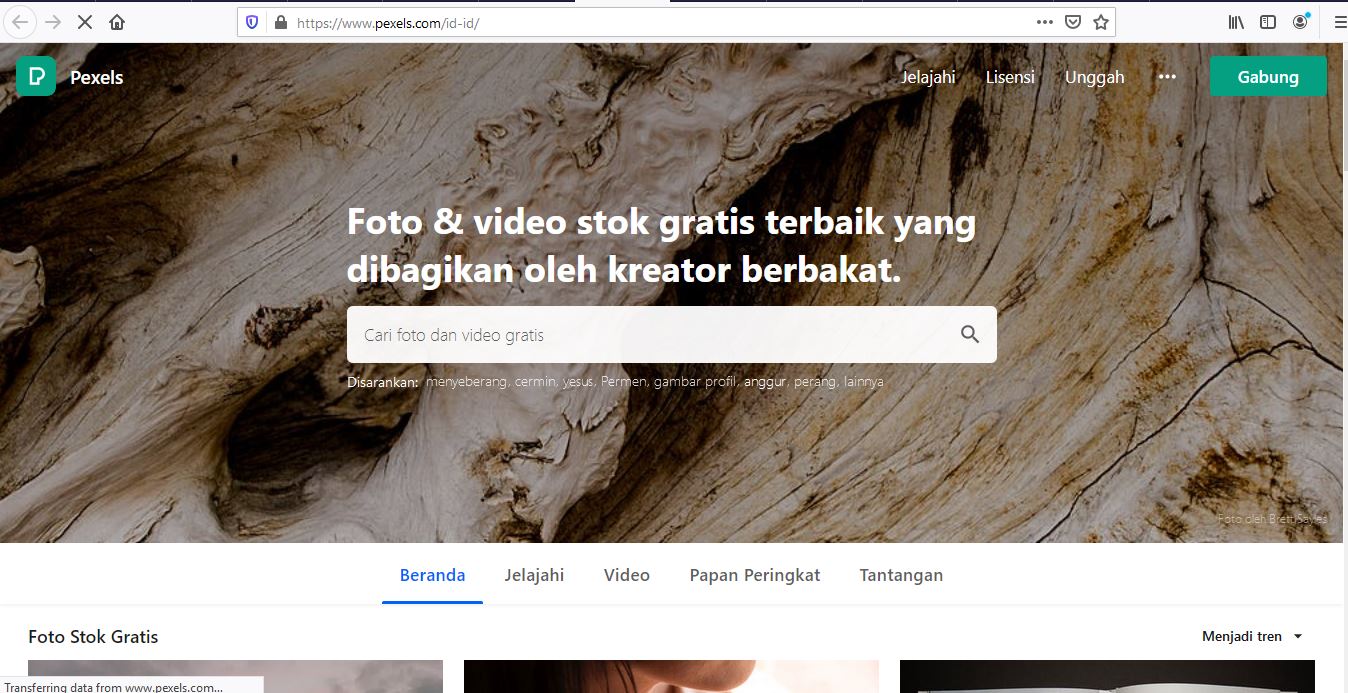The image size is (1348, 693).
Task: Open the Papan Peringkat tab
Action: (754, 575)
